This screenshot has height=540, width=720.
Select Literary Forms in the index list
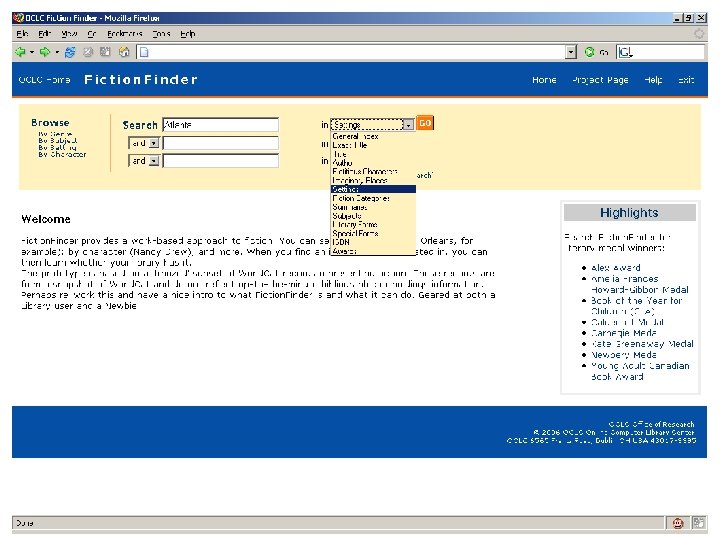(373, 225)
